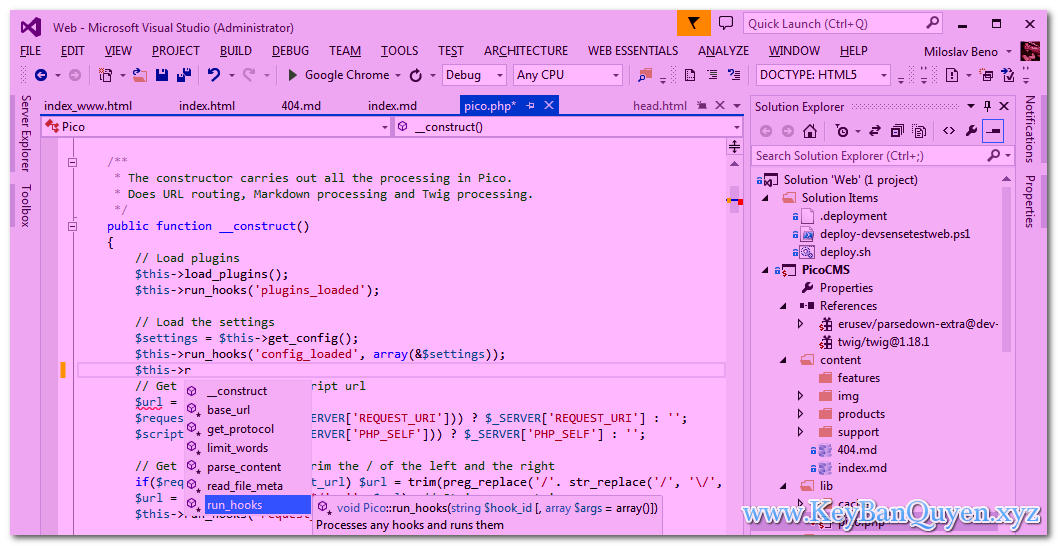Open the Google Chrome browser target dropdown arrow

tap(398, 76)
